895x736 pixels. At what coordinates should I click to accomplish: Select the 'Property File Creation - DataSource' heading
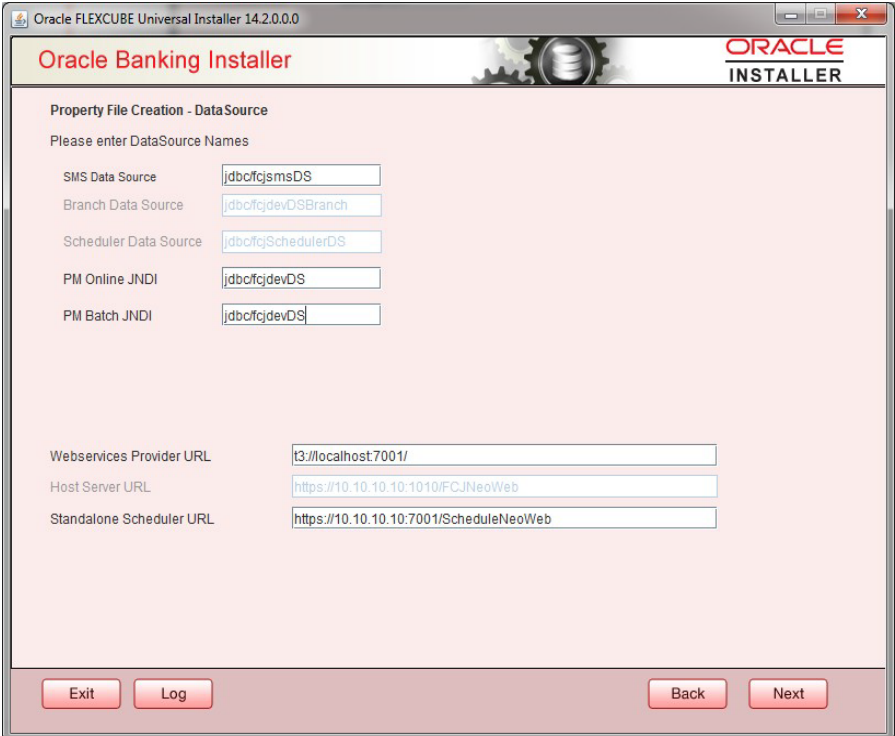tap(159, 110)
